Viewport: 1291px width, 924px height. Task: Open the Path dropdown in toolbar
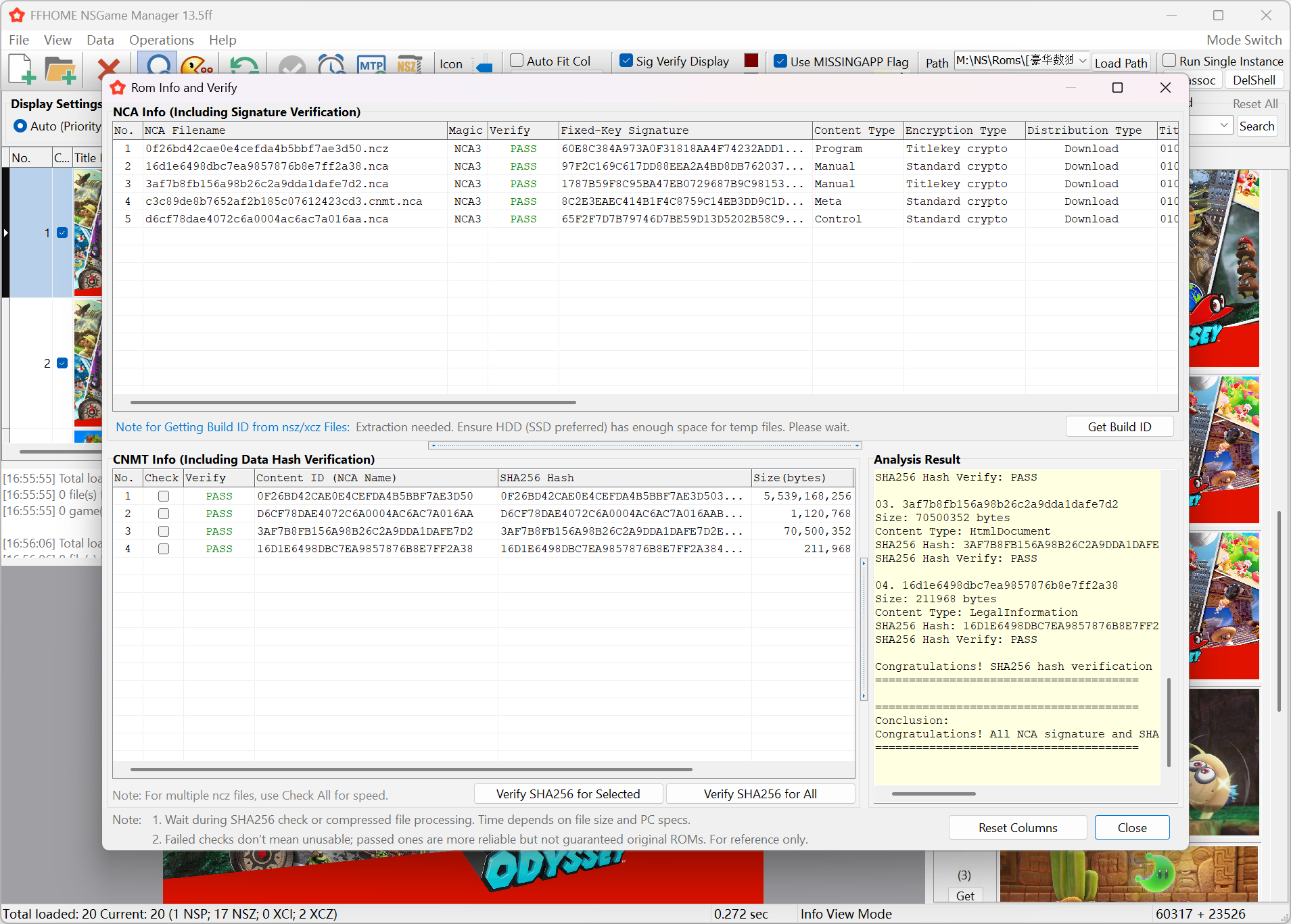coord(1082,61)
